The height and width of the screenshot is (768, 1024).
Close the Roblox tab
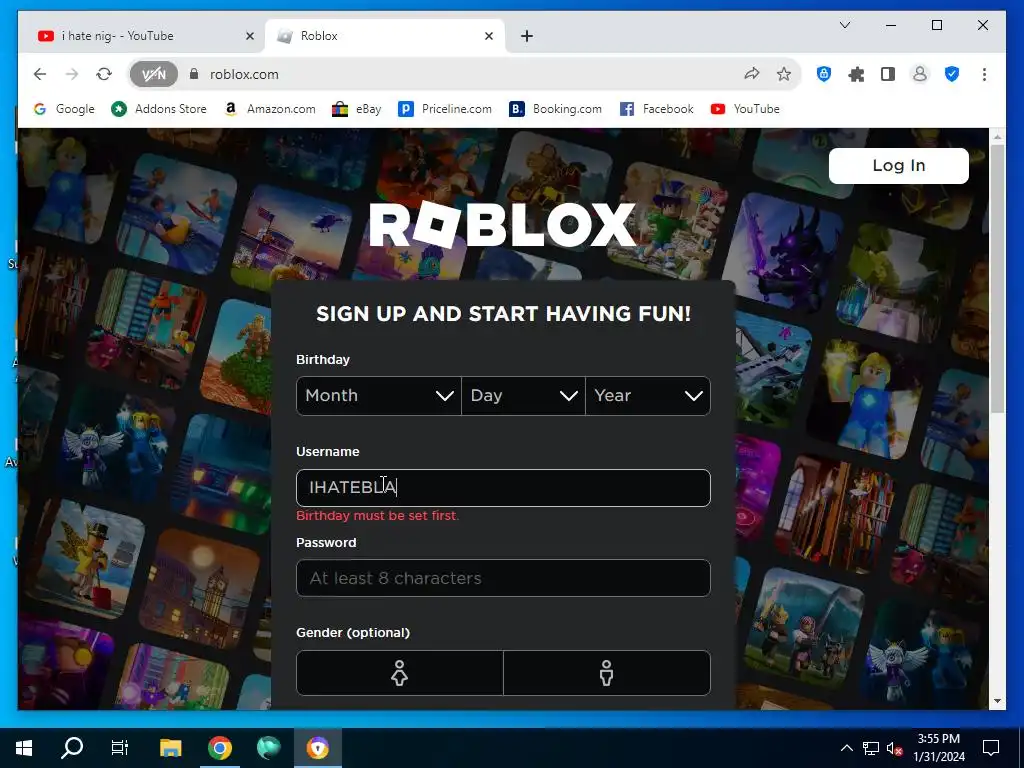click(488, 36)
